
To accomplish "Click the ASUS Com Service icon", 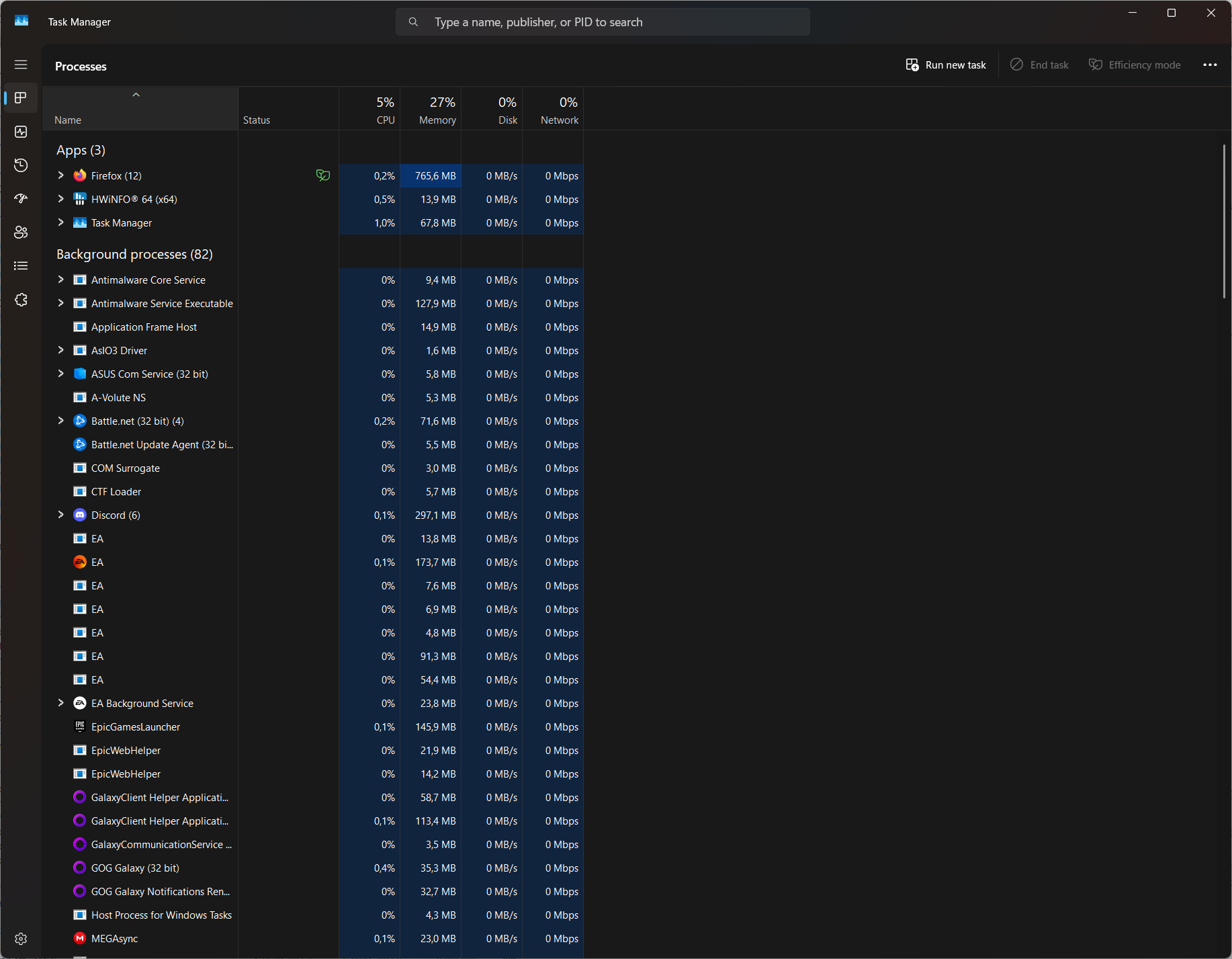I will [x=80, y=374].
